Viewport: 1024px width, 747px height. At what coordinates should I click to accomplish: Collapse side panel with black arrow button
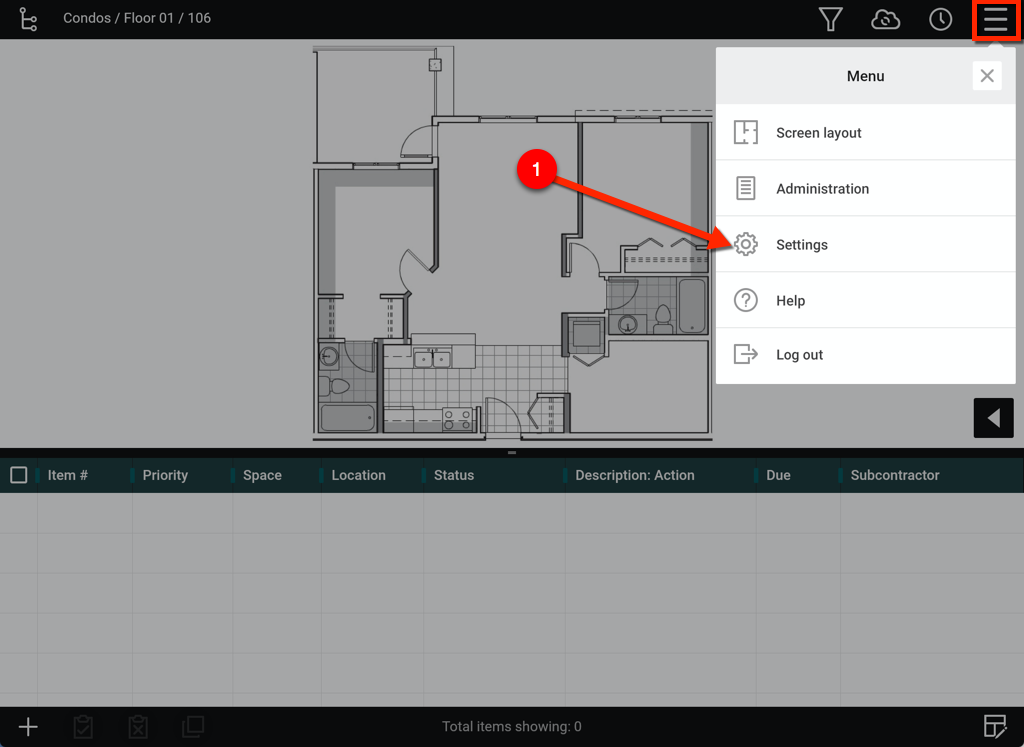(993, 418)
